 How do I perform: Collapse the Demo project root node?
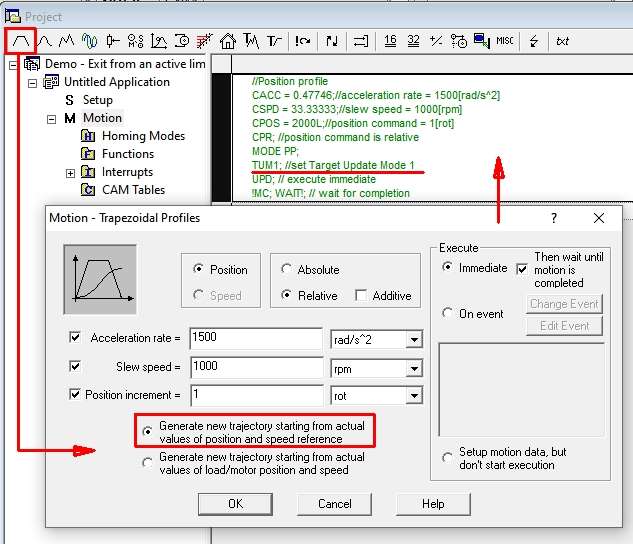pos(13,65)
